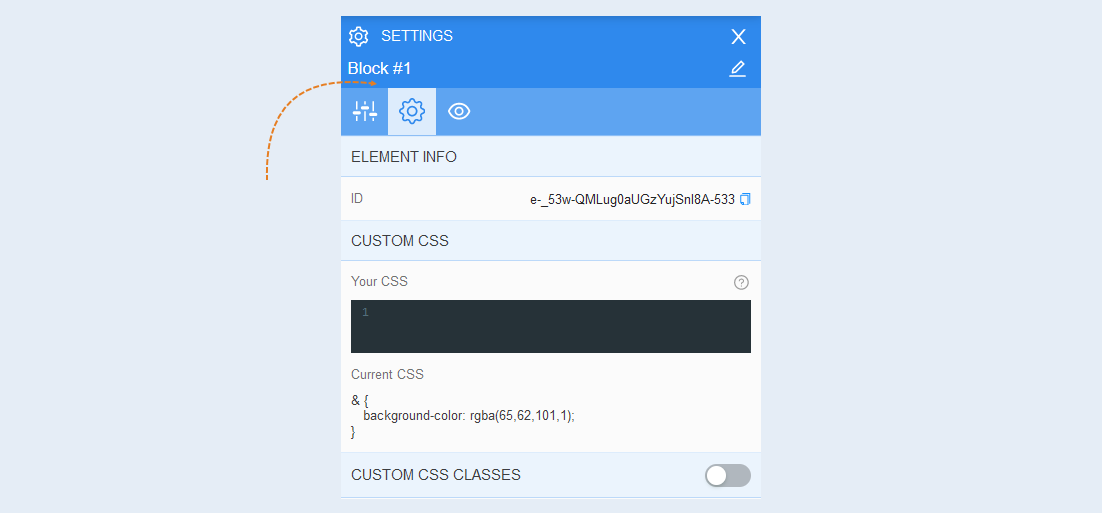Click the gear icon beside SETTINGS title
The image size is (1102, 513).
358,37
